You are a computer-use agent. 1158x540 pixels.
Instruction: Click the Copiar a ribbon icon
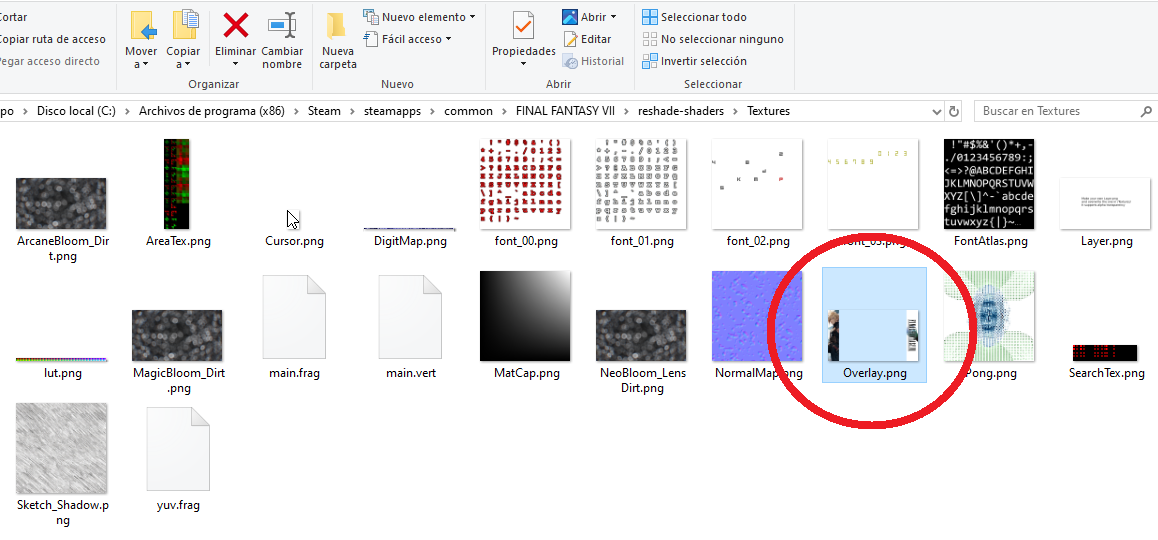point(185,25)
